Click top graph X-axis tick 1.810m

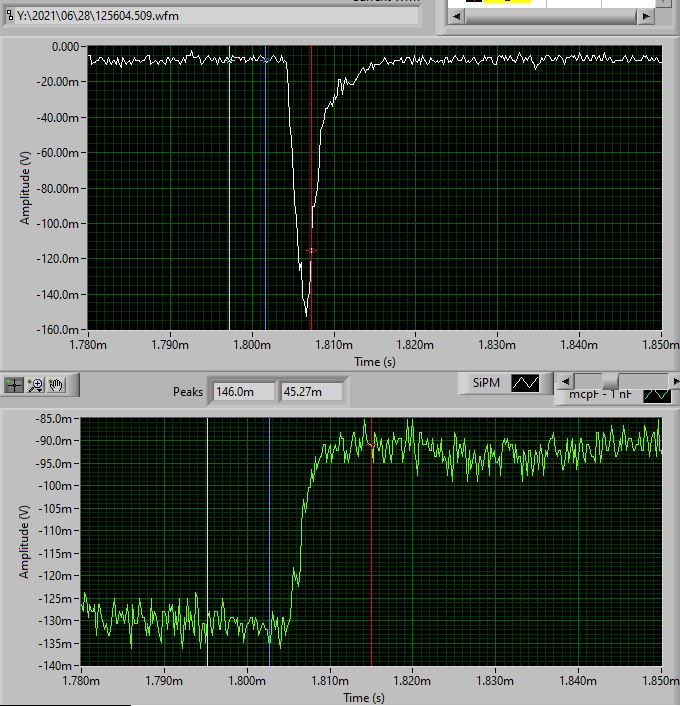tap(334, 345)
